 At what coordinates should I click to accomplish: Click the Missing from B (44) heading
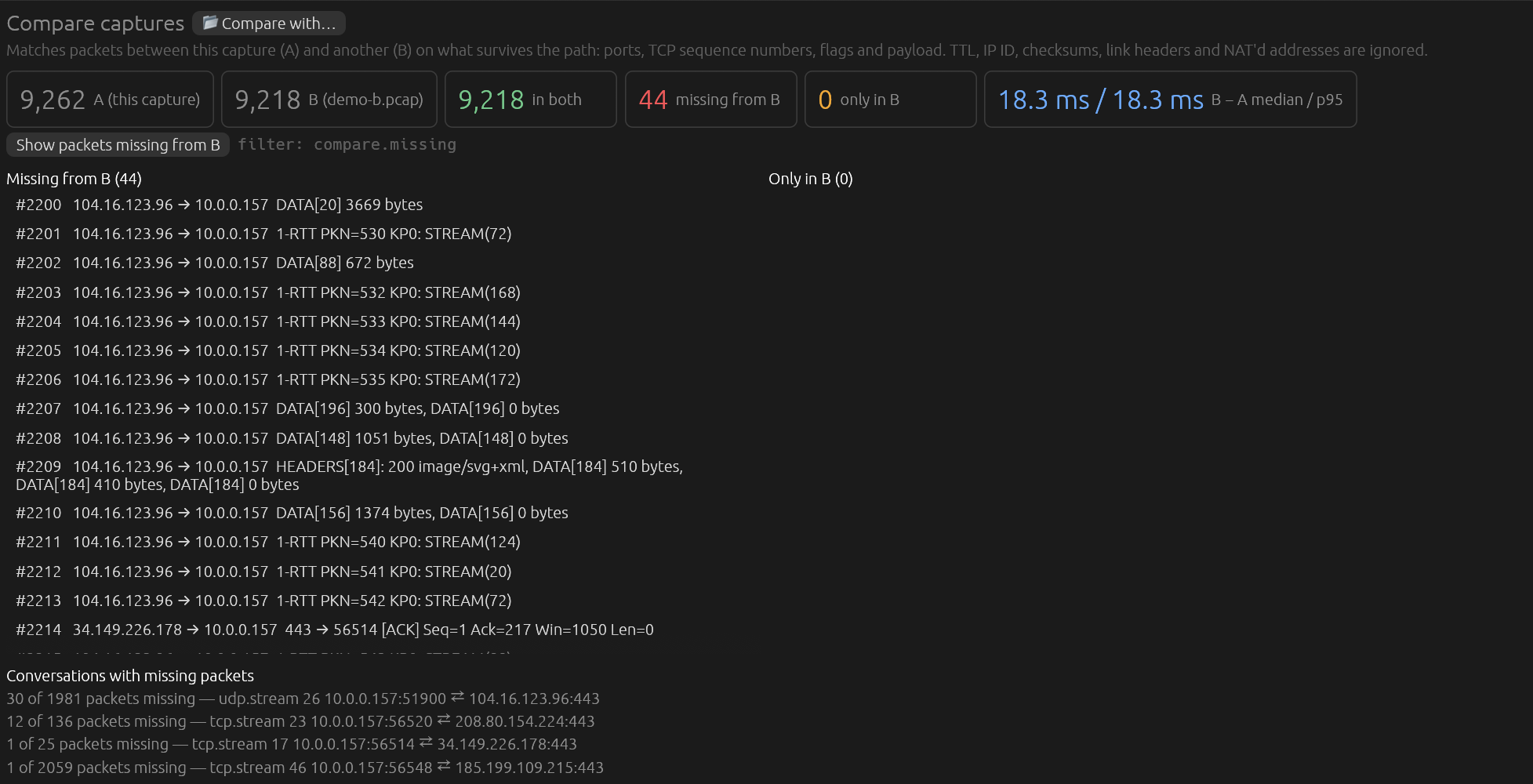pos(74,179)
